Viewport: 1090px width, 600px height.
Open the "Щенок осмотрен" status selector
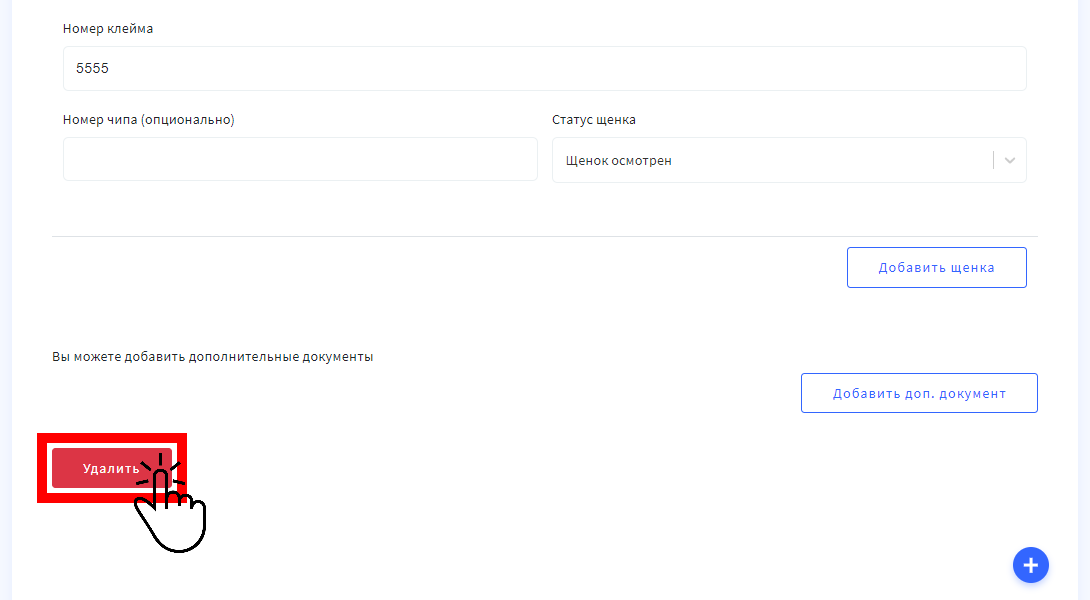pos(770,160)
